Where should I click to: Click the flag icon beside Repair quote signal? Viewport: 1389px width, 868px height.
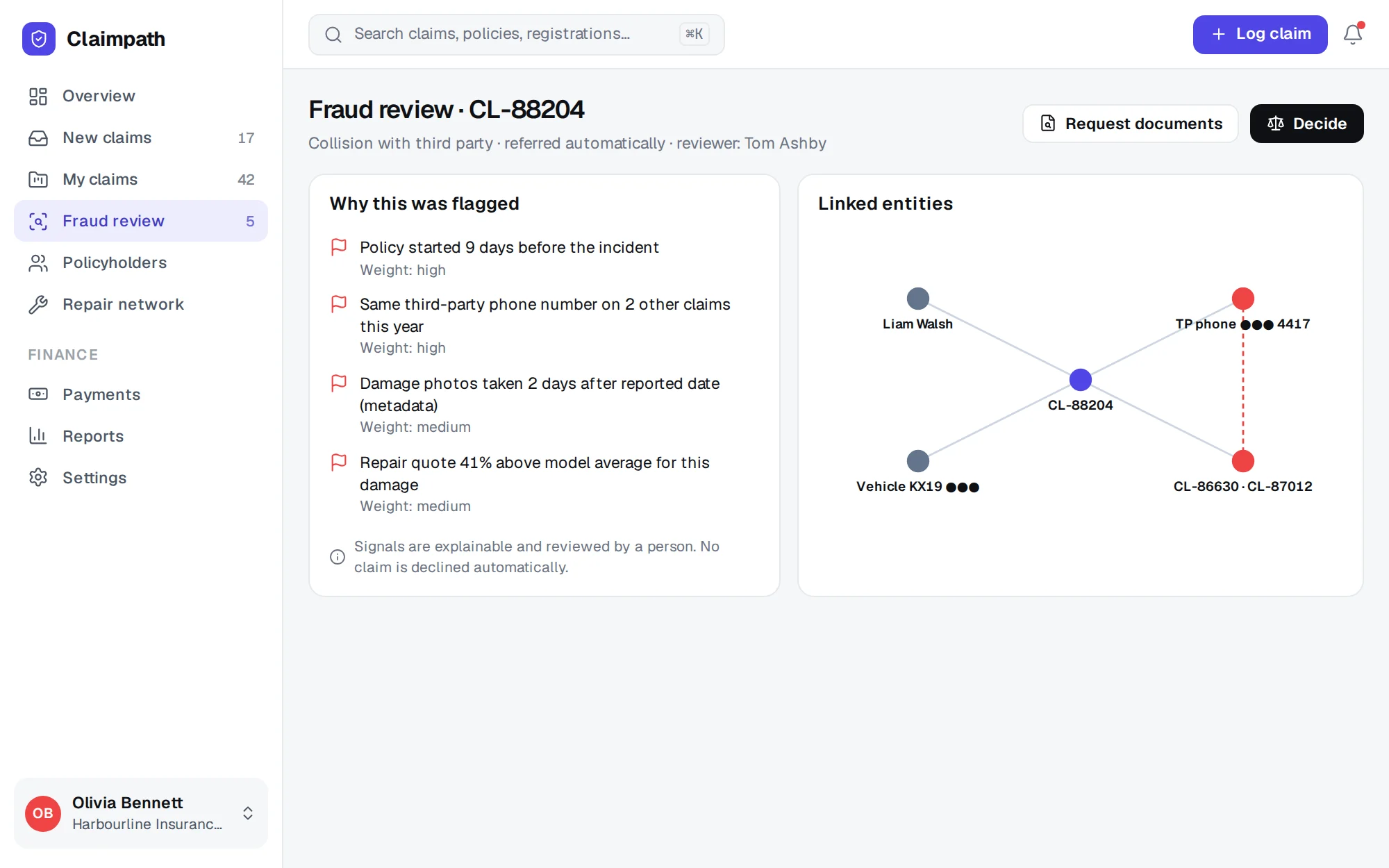click(x=339, y=462)
